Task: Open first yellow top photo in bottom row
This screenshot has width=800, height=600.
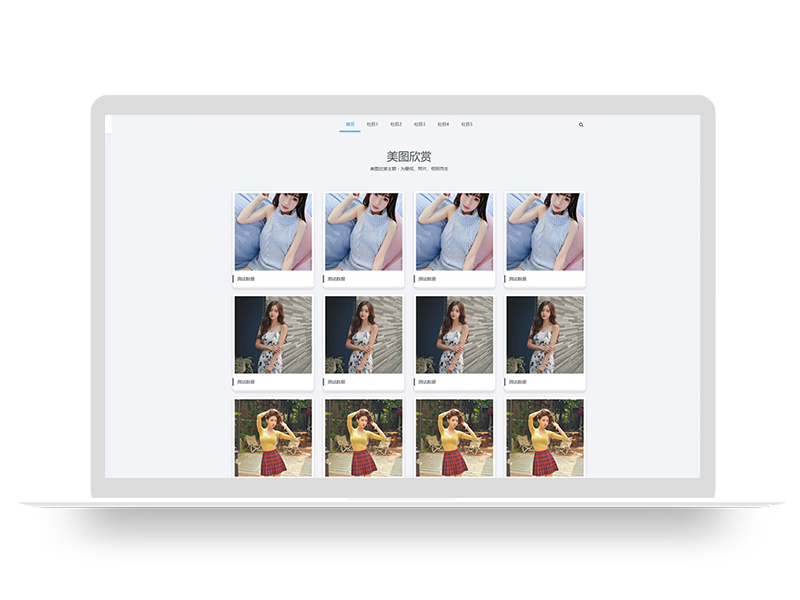Action: 273,438
